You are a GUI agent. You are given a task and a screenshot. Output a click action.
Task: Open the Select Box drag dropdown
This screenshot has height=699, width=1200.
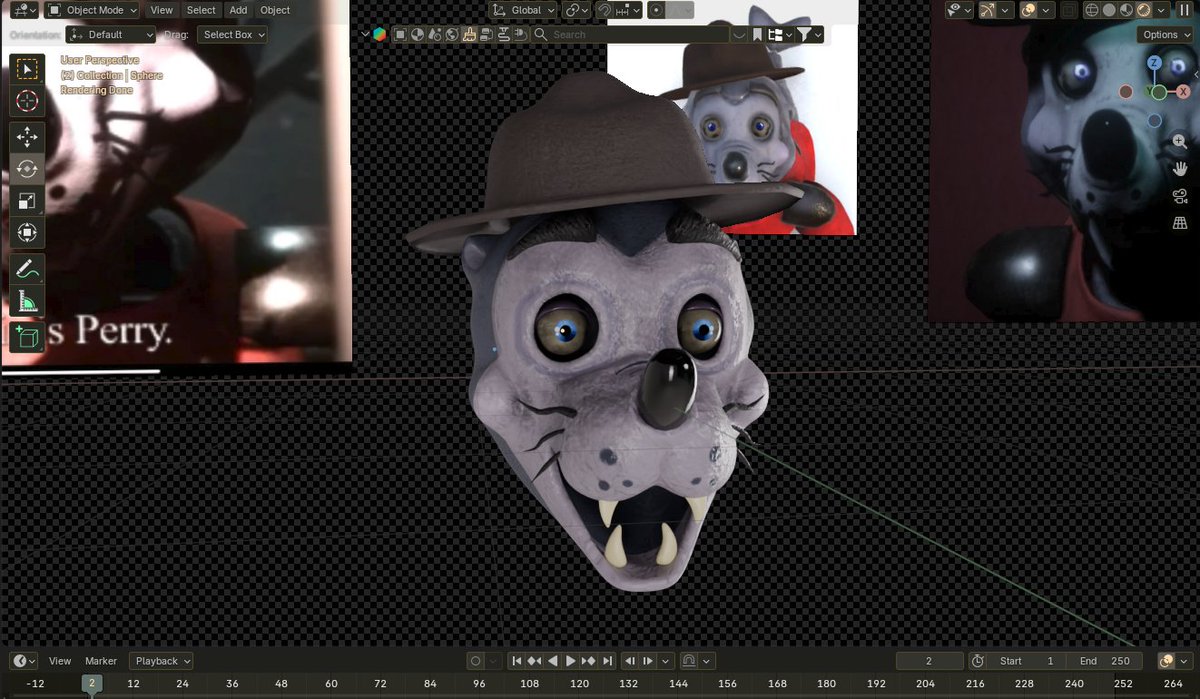point(232,34)
